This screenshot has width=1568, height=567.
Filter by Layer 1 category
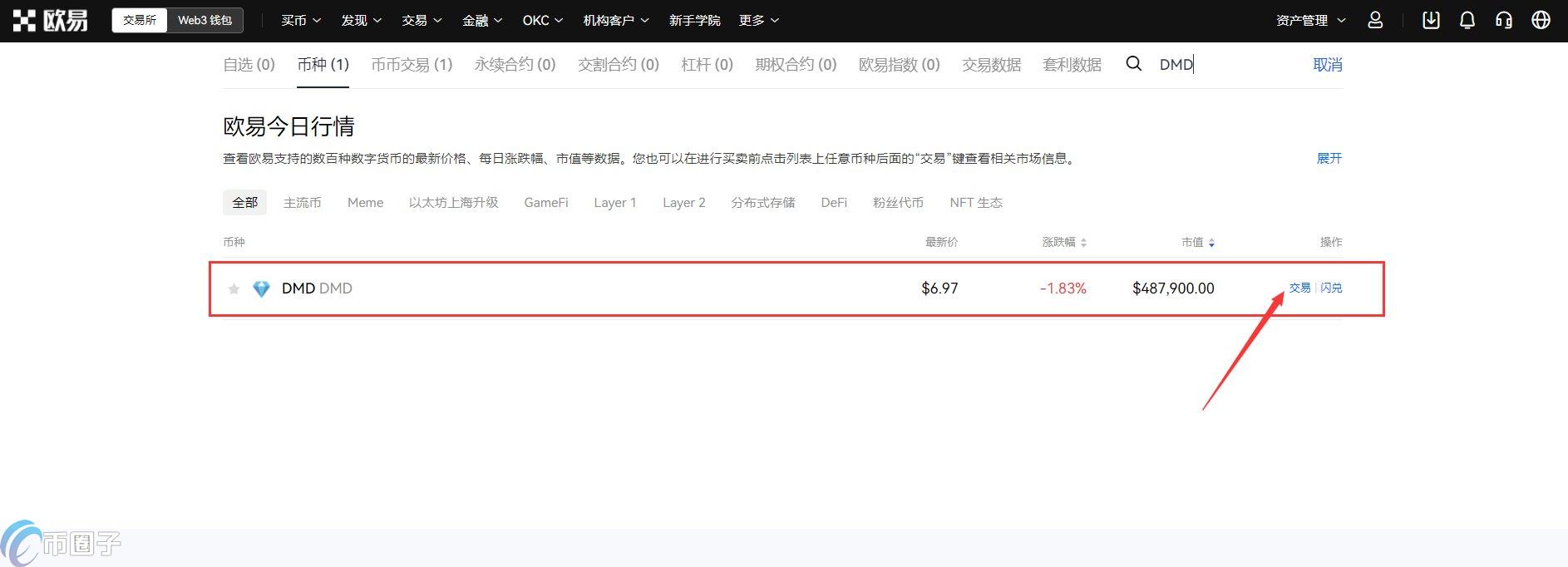pyautogui.click(x=614, y=202)
